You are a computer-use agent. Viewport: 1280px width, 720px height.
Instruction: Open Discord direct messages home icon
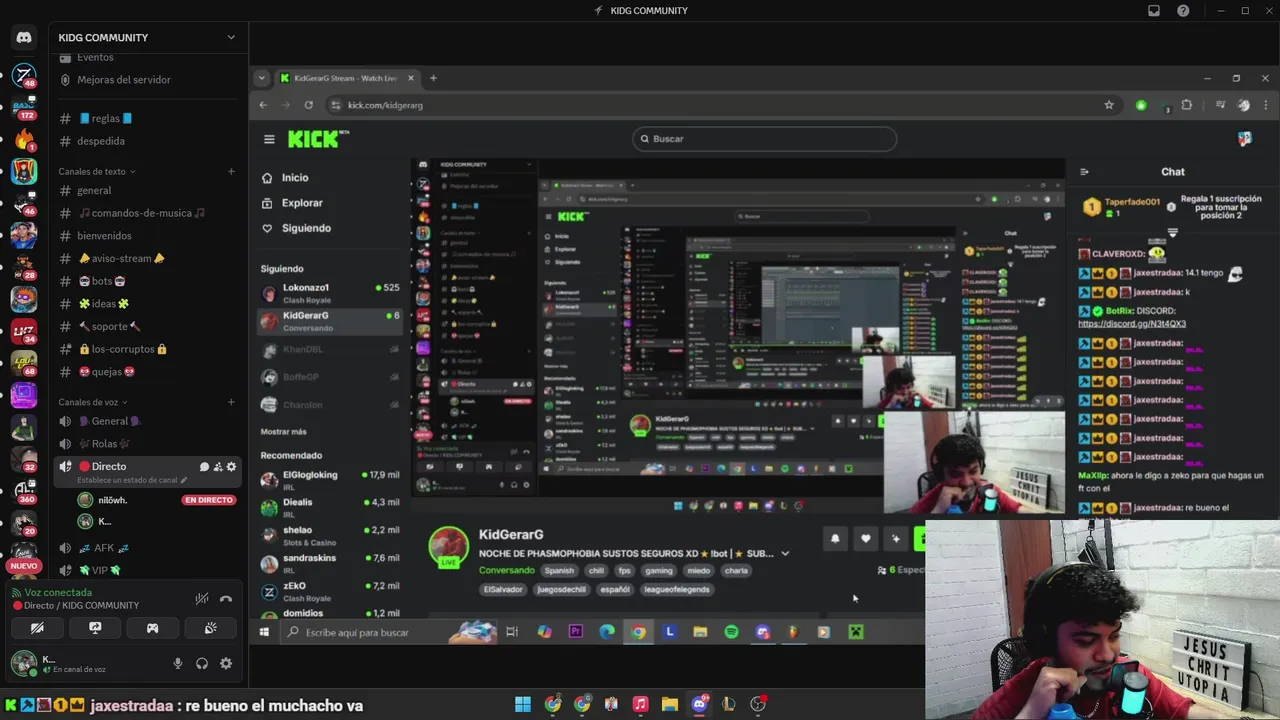click(24, 37)
